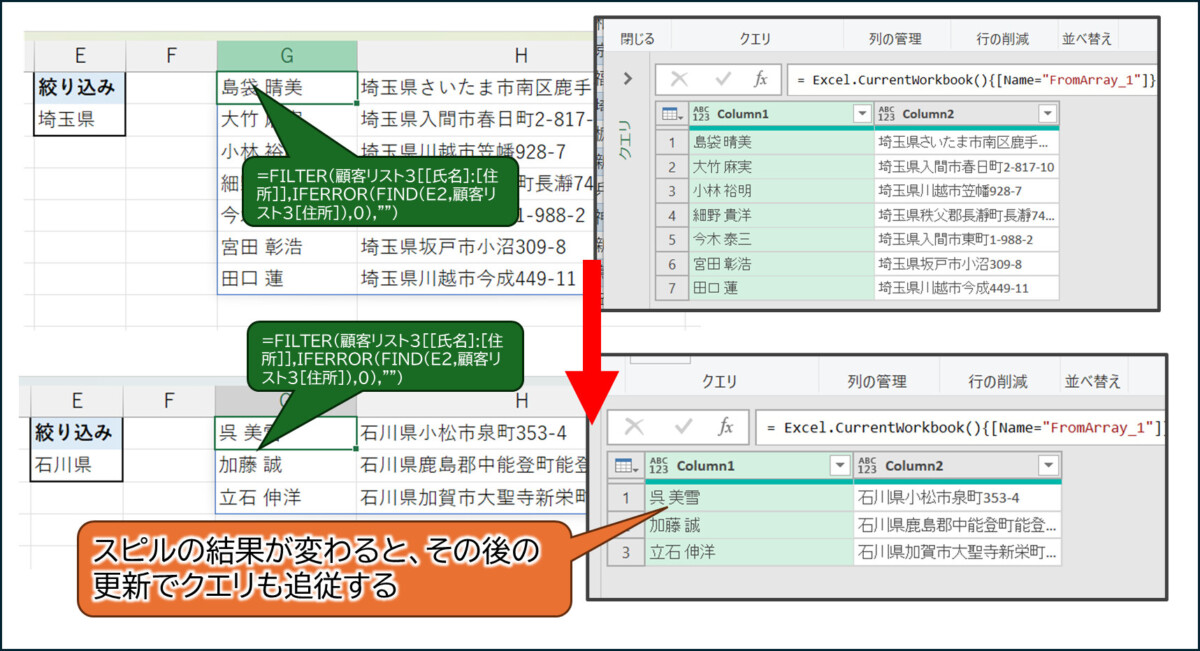Open クエリ ribbon group in 埼玉県 editor
Image resolution: width=1200 pixels, height=651 pixels.
tap(755, 39)
